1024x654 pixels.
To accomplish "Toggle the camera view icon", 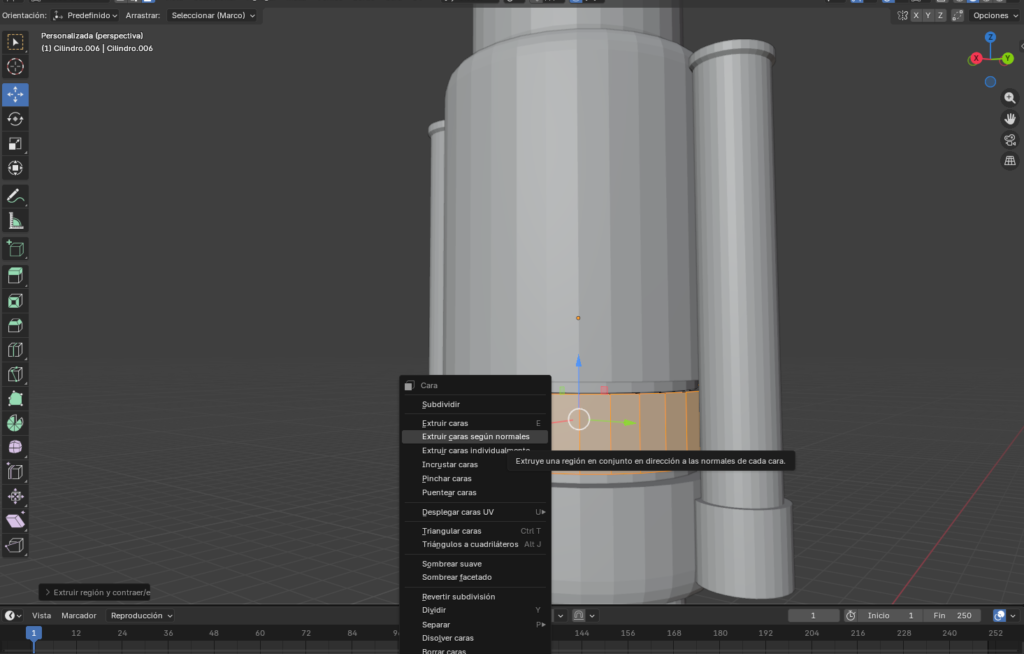I will click(x=1010, y=139).
